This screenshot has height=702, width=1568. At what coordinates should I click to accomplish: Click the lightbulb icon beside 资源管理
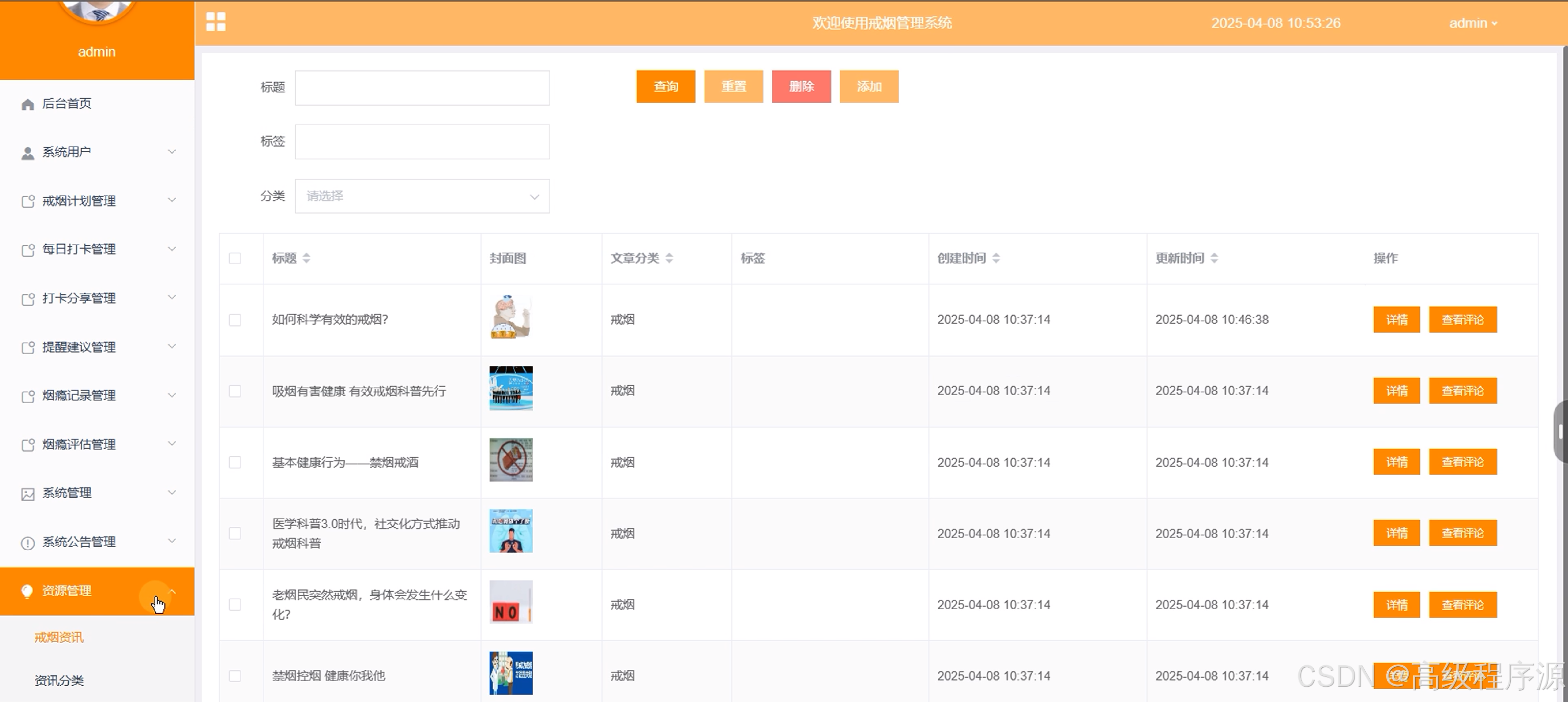(27, 591)
